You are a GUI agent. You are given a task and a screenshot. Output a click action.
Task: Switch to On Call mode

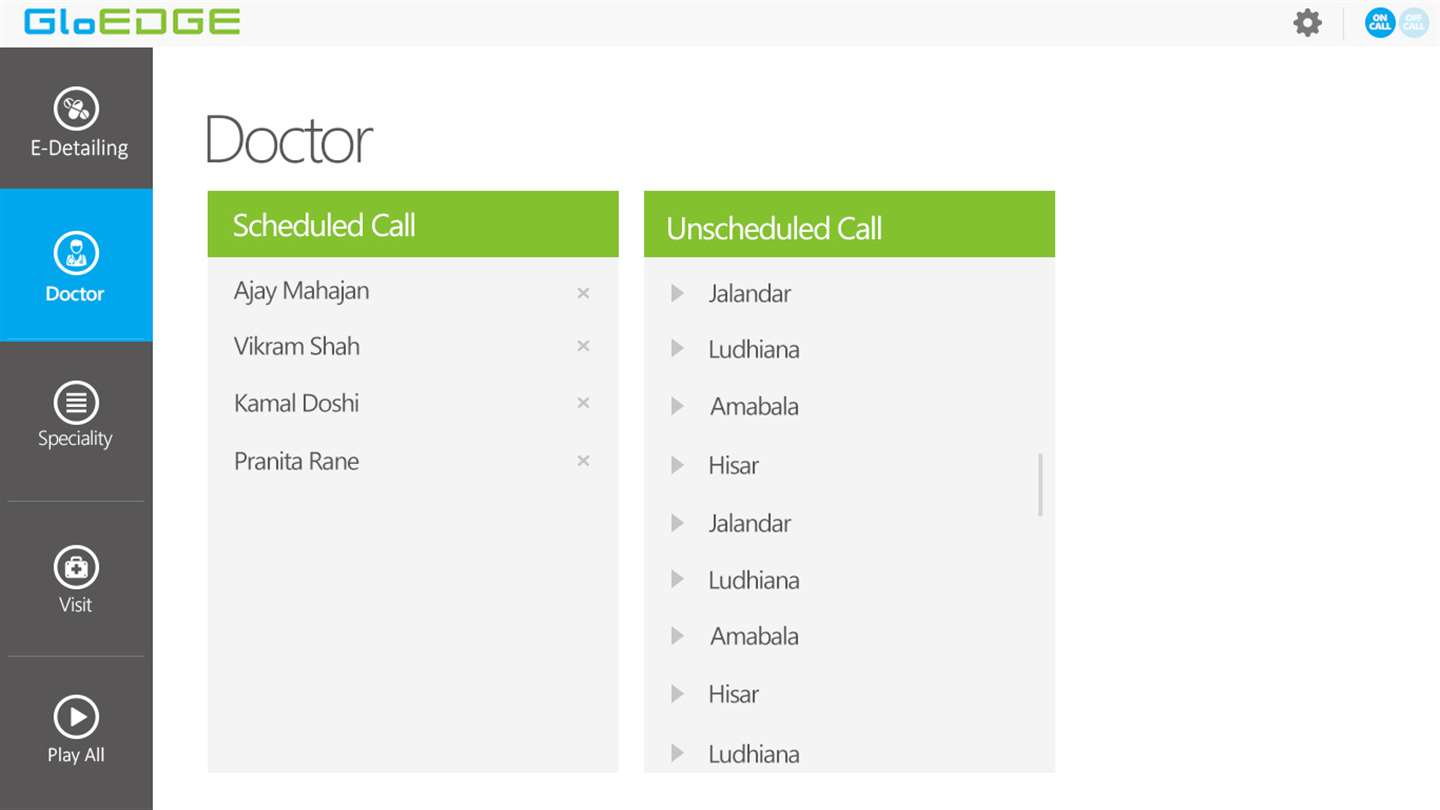[1379, 23]
